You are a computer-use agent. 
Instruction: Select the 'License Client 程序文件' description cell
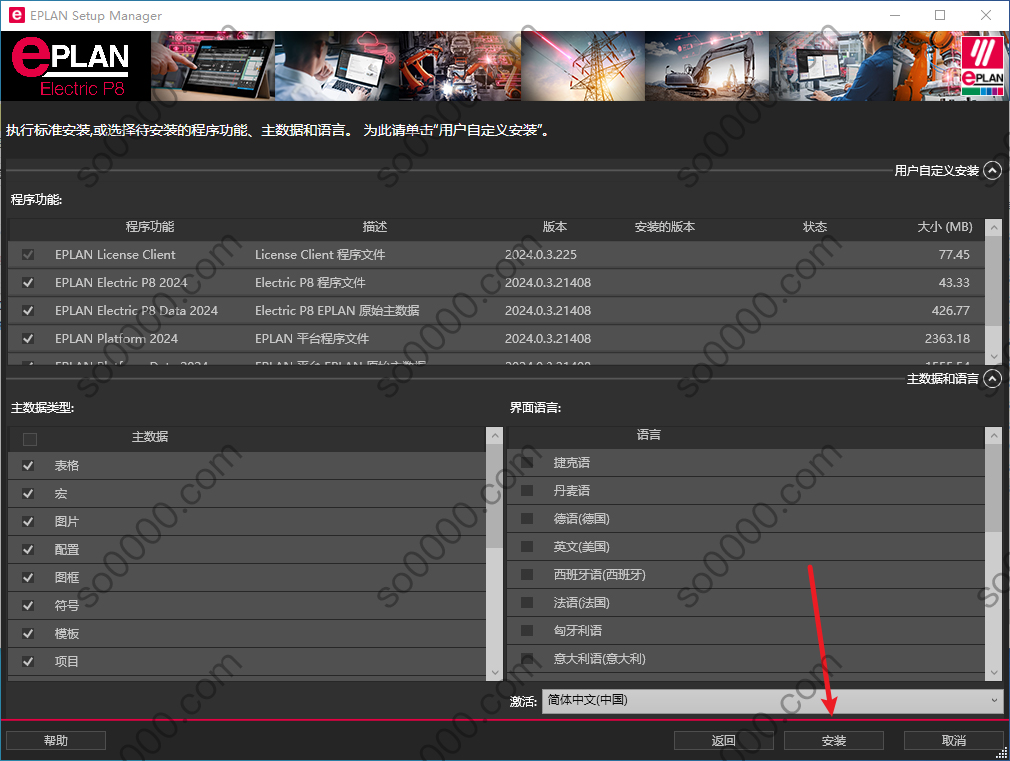pos(320,255)
